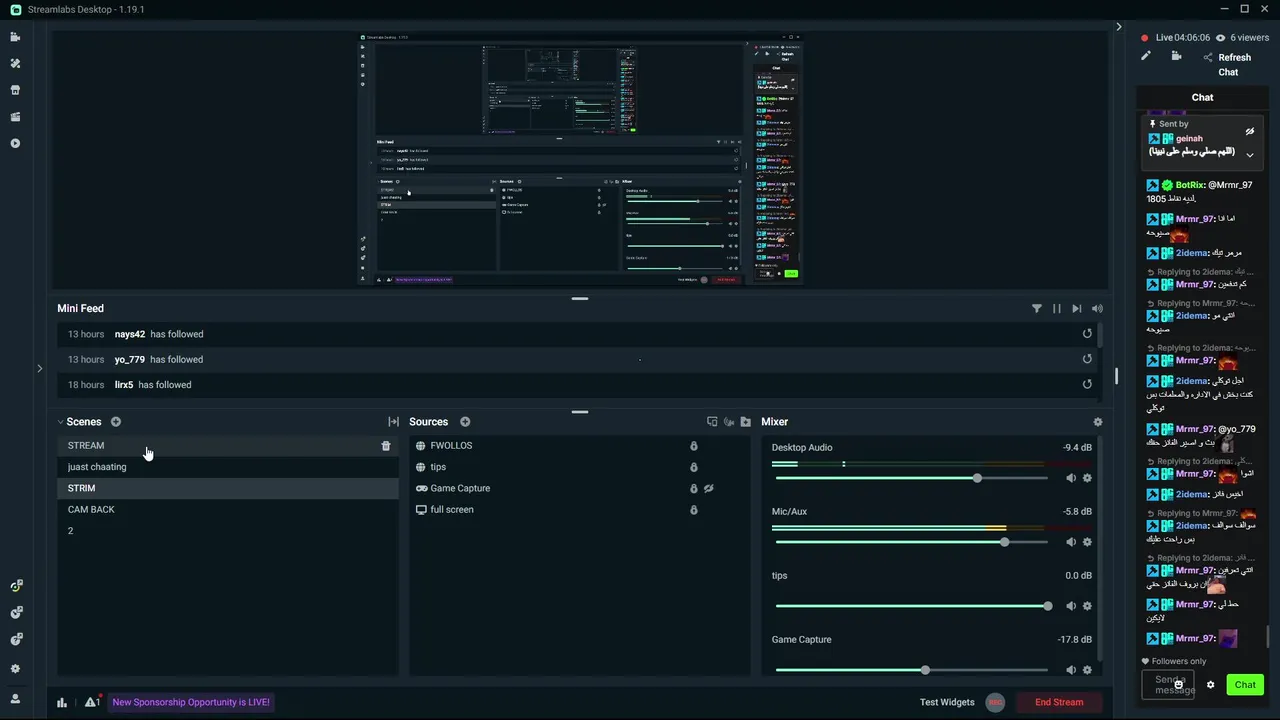Open the Editor tab in left sidebar
Image resolution: width=1280 pixels, height=720 pixels.
pos(15,37)
